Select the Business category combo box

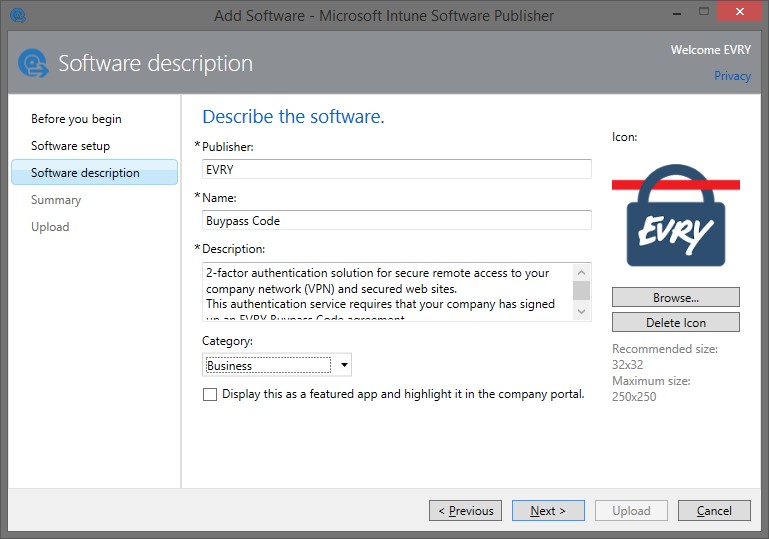(x=277, y=365)
